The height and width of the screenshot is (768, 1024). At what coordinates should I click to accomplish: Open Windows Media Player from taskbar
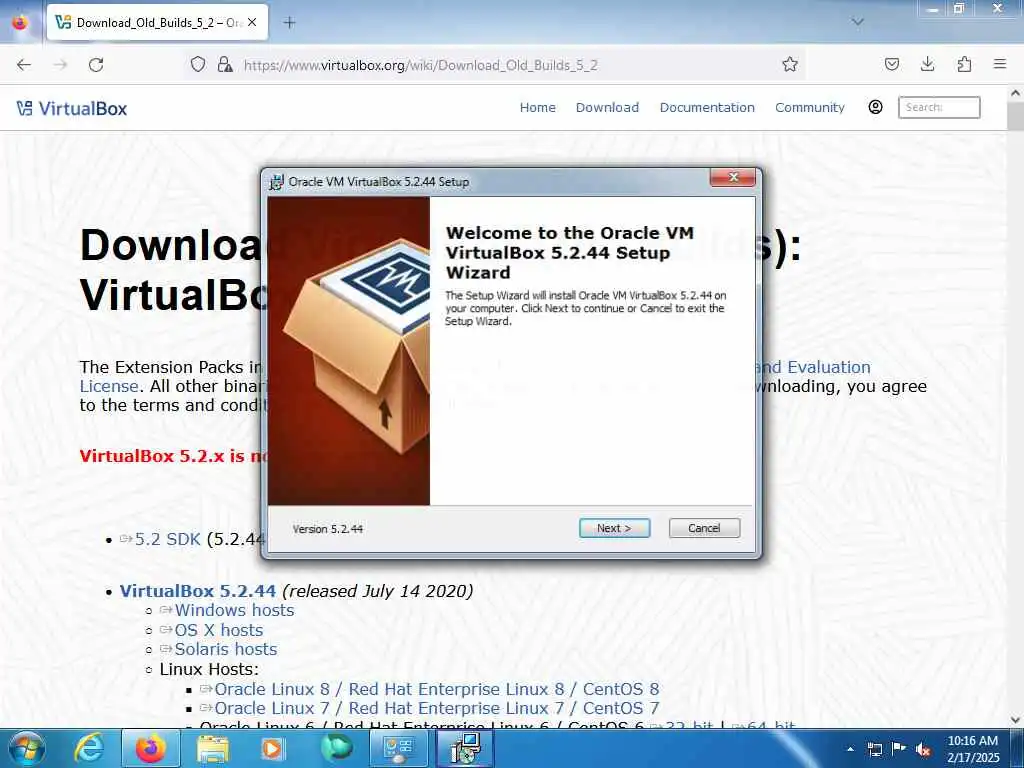[x=272, y=748]
